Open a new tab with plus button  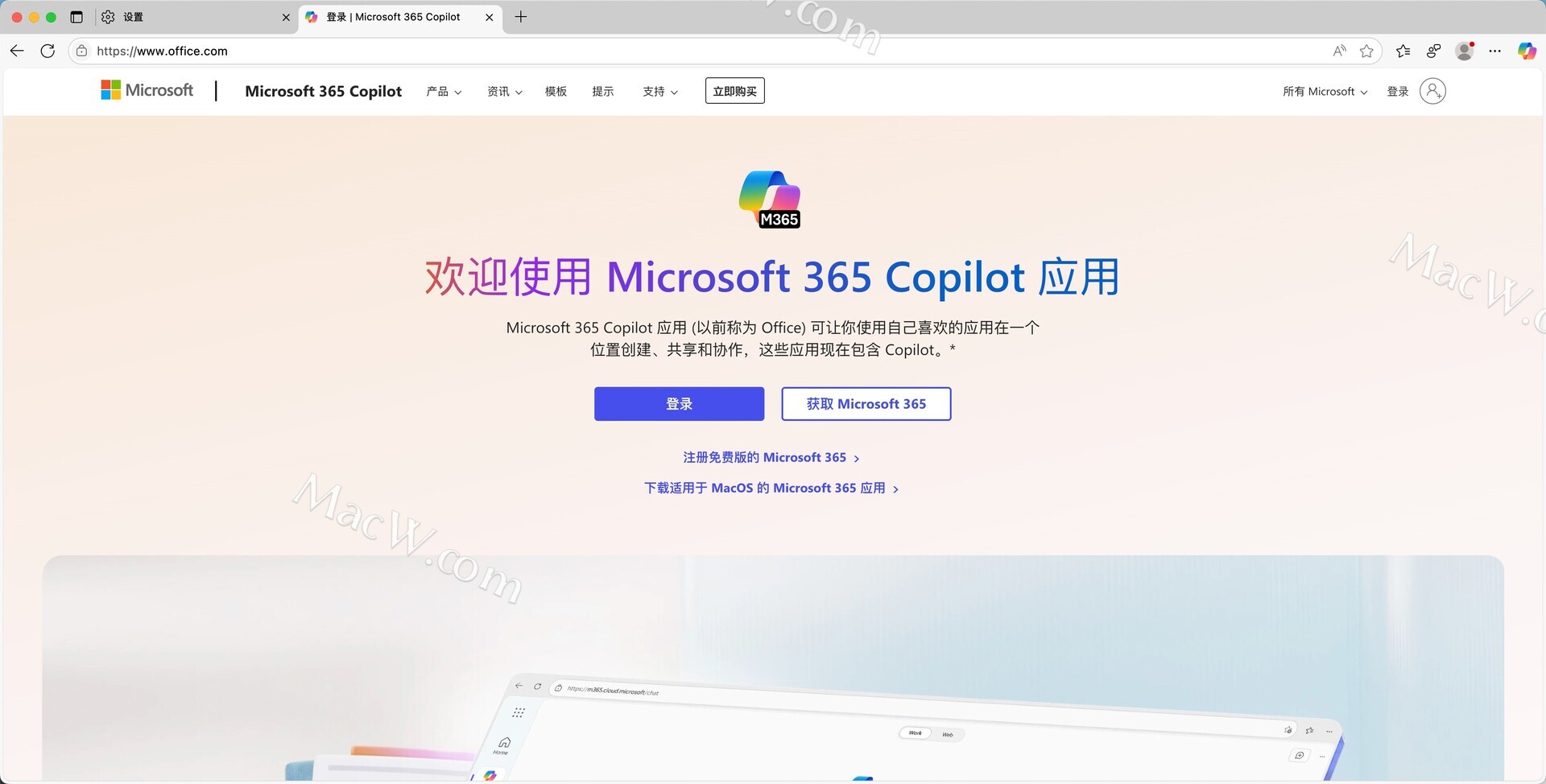(521, 17)
